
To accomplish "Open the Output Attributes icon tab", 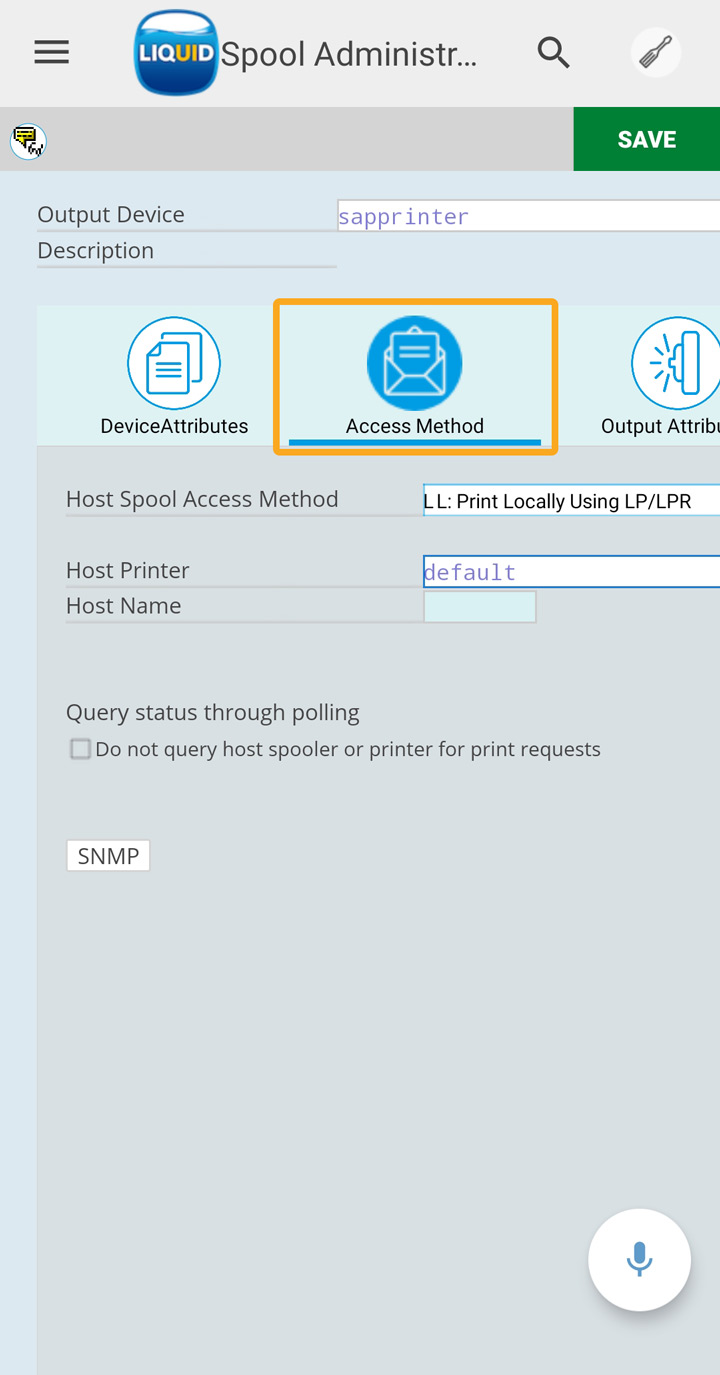I will coord(675,364).
